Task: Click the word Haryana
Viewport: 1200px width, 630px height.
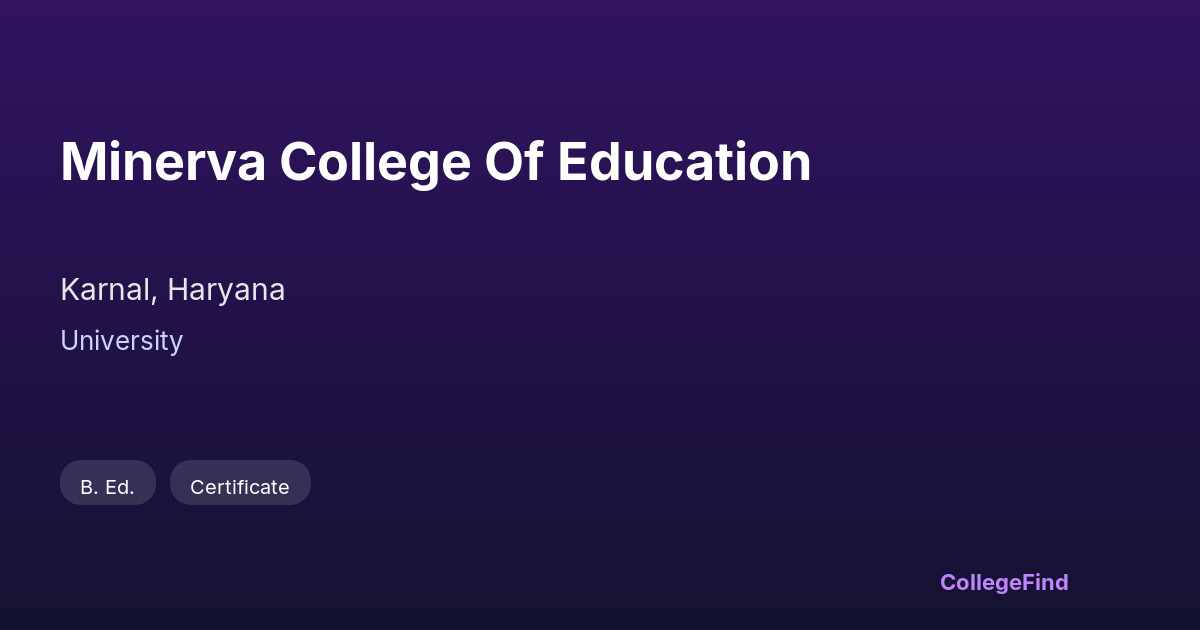Action: [x=226, y=290]
